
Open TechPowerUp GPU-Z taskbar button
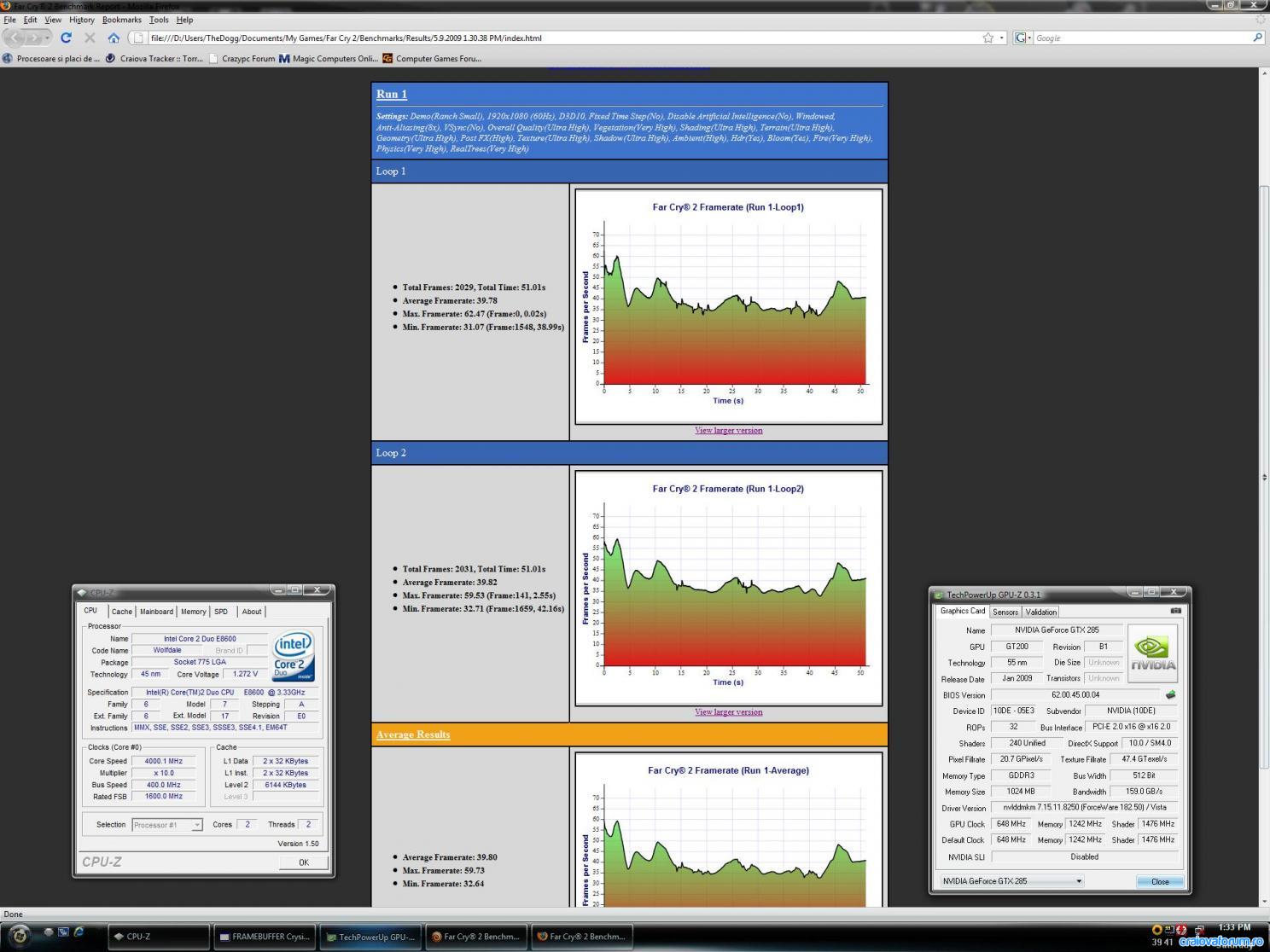coord(370,937)
